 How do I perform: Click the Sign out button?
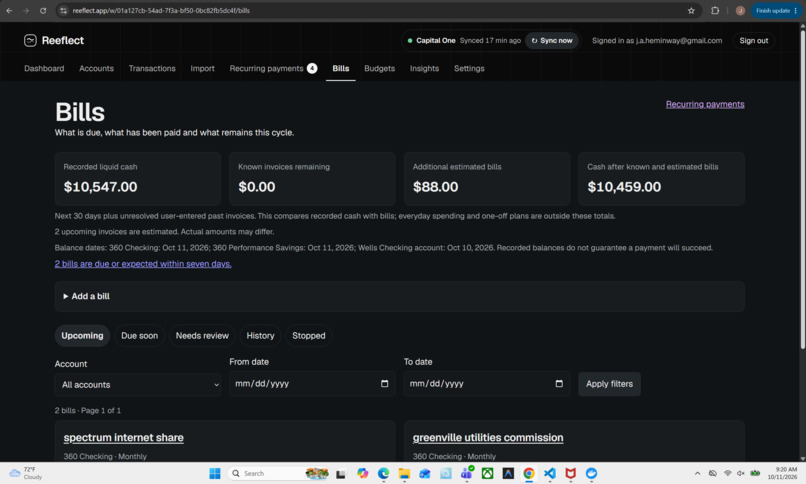point(754,41)
